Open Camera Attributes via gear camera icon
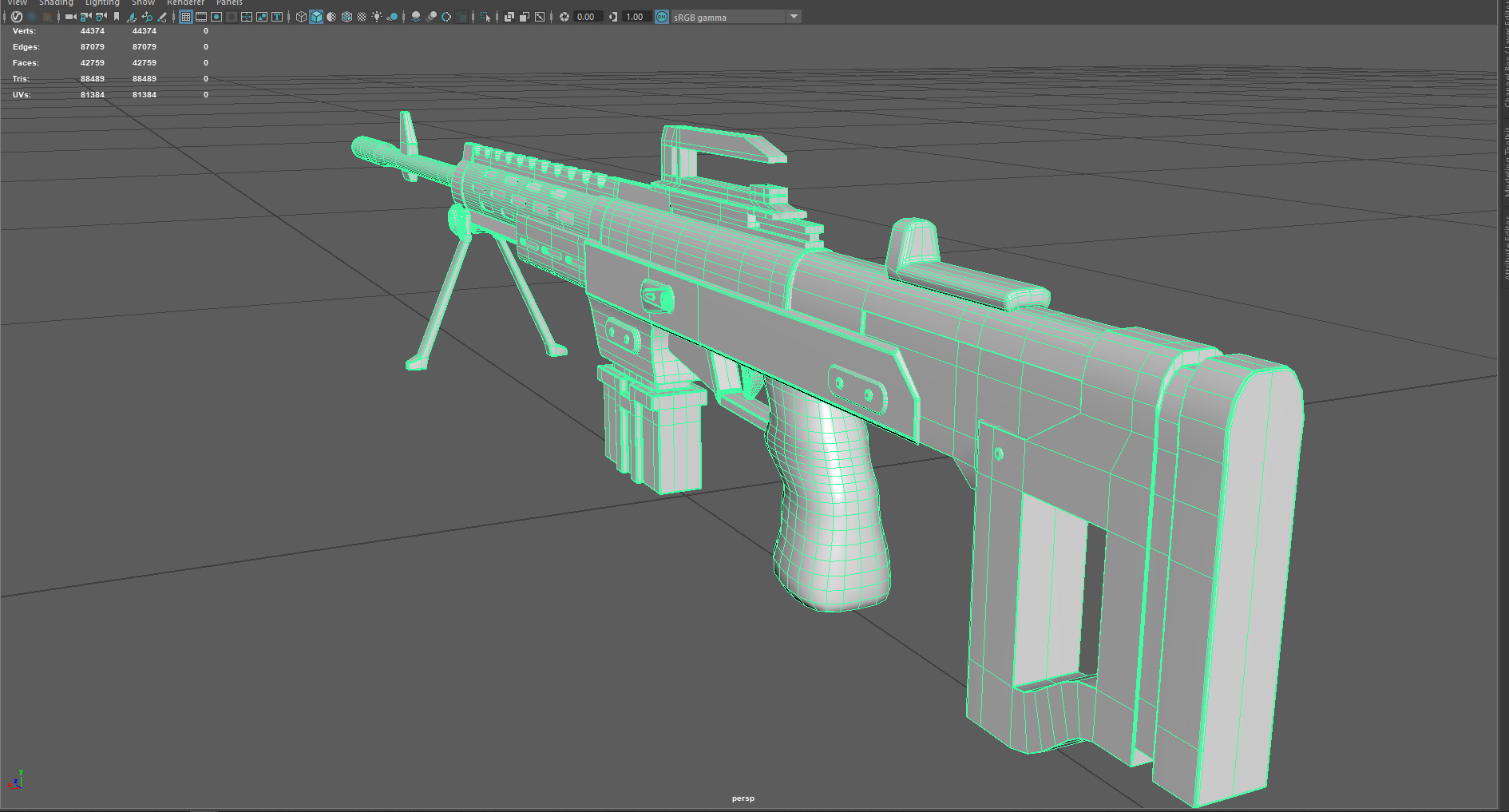 (x=101, y=17)
